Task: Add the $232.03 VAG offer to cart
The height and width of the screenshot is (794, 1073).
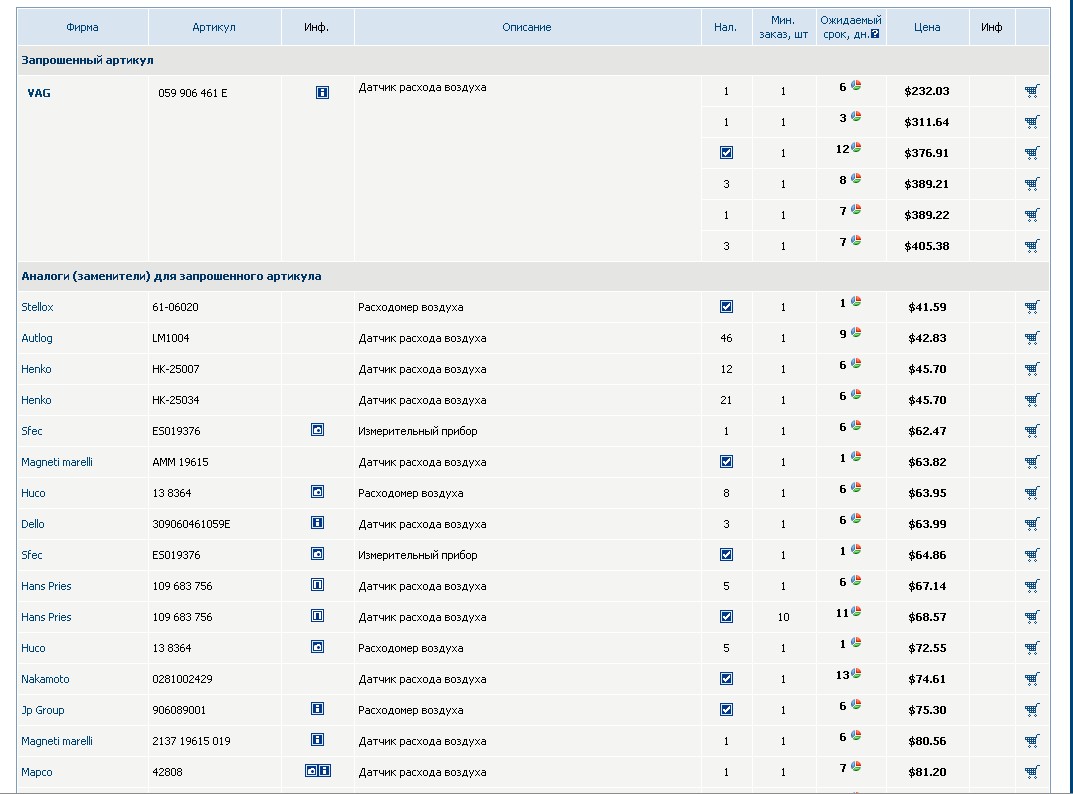Action: click(1032, 91)
